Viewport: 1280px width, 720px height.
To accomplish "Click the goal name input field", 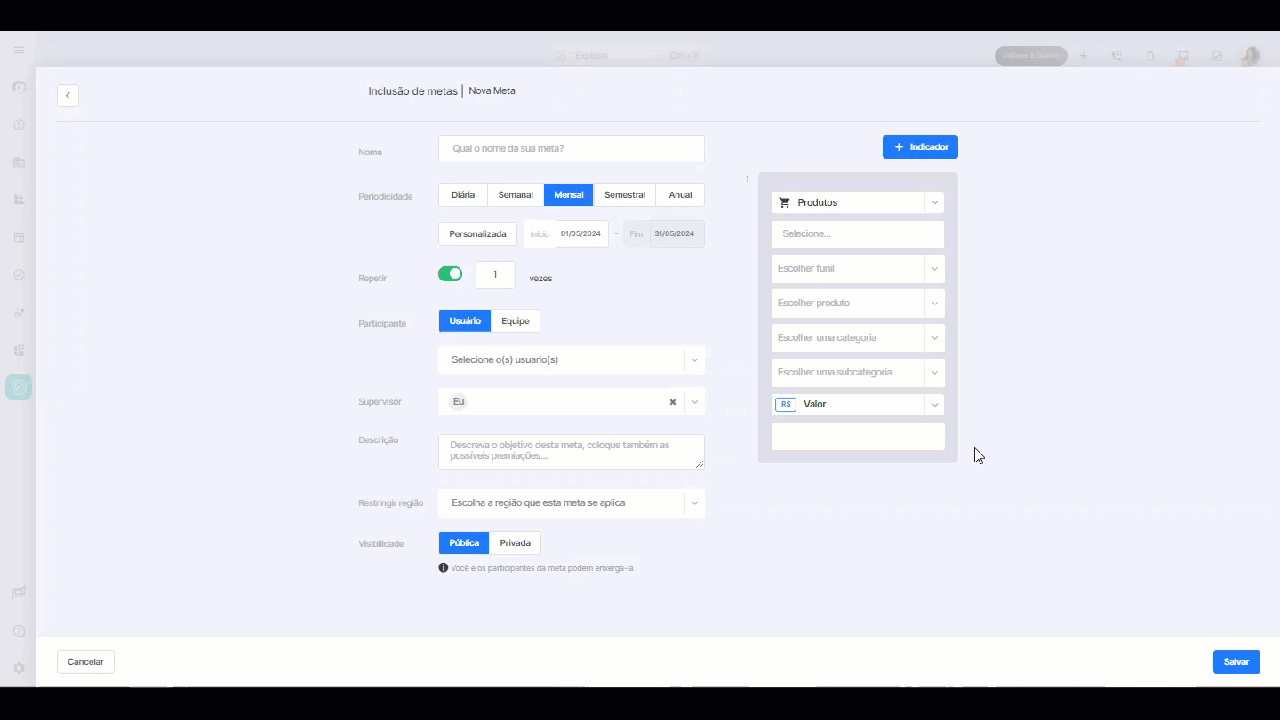I will point(571,149).
